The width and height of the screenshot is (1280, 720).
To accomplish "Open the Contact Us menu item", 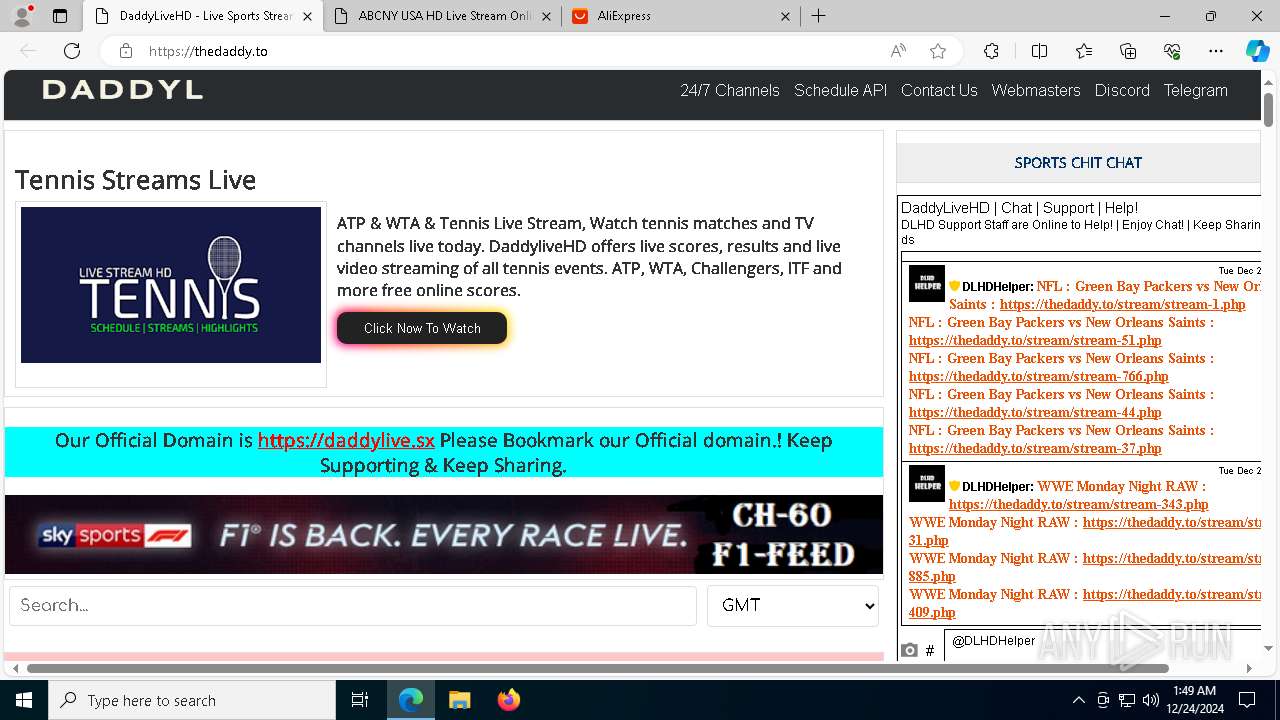I will tap(939, 90).
